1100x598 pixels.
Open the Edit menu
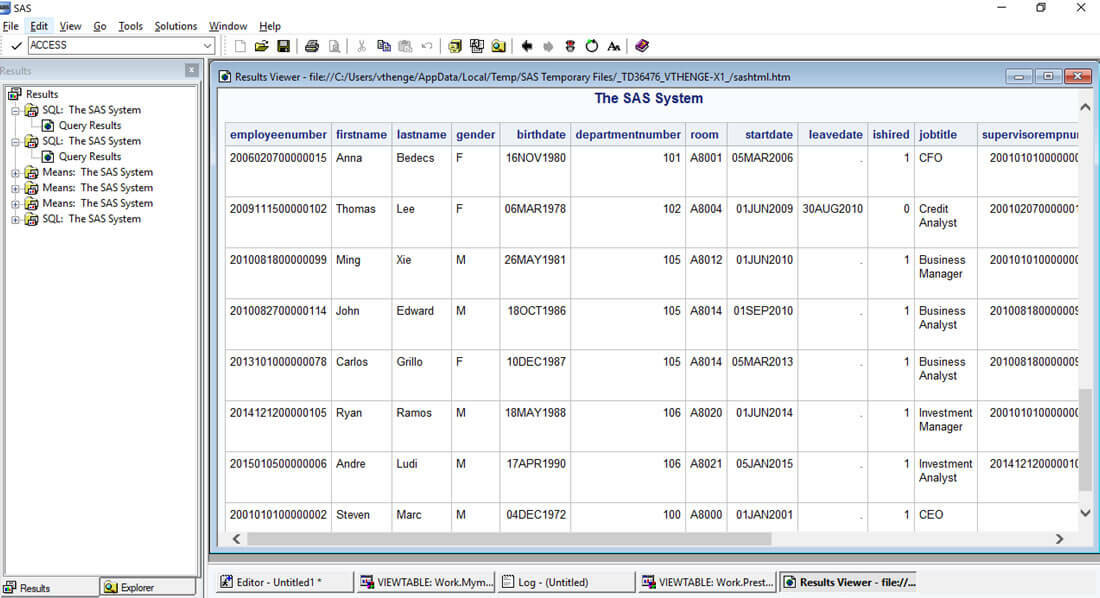39,26
